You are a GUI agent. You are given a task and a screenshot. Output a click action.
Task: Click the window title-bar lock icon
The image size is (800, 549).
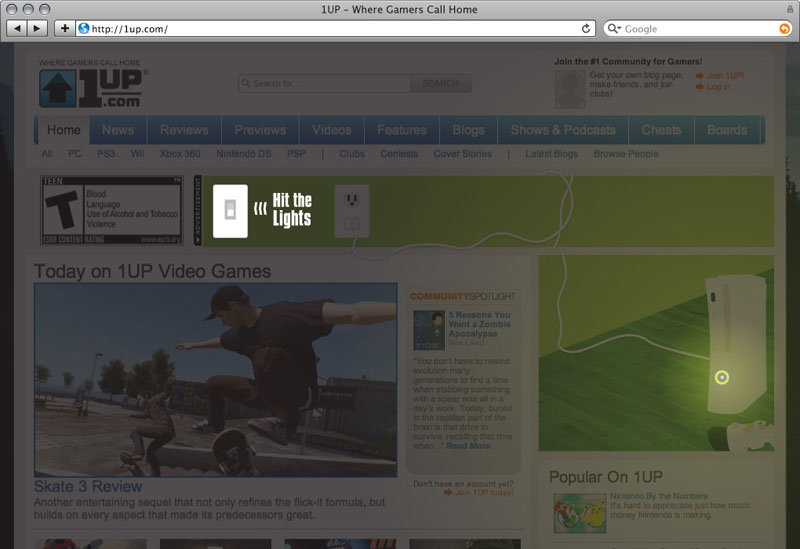click(790, 9)
